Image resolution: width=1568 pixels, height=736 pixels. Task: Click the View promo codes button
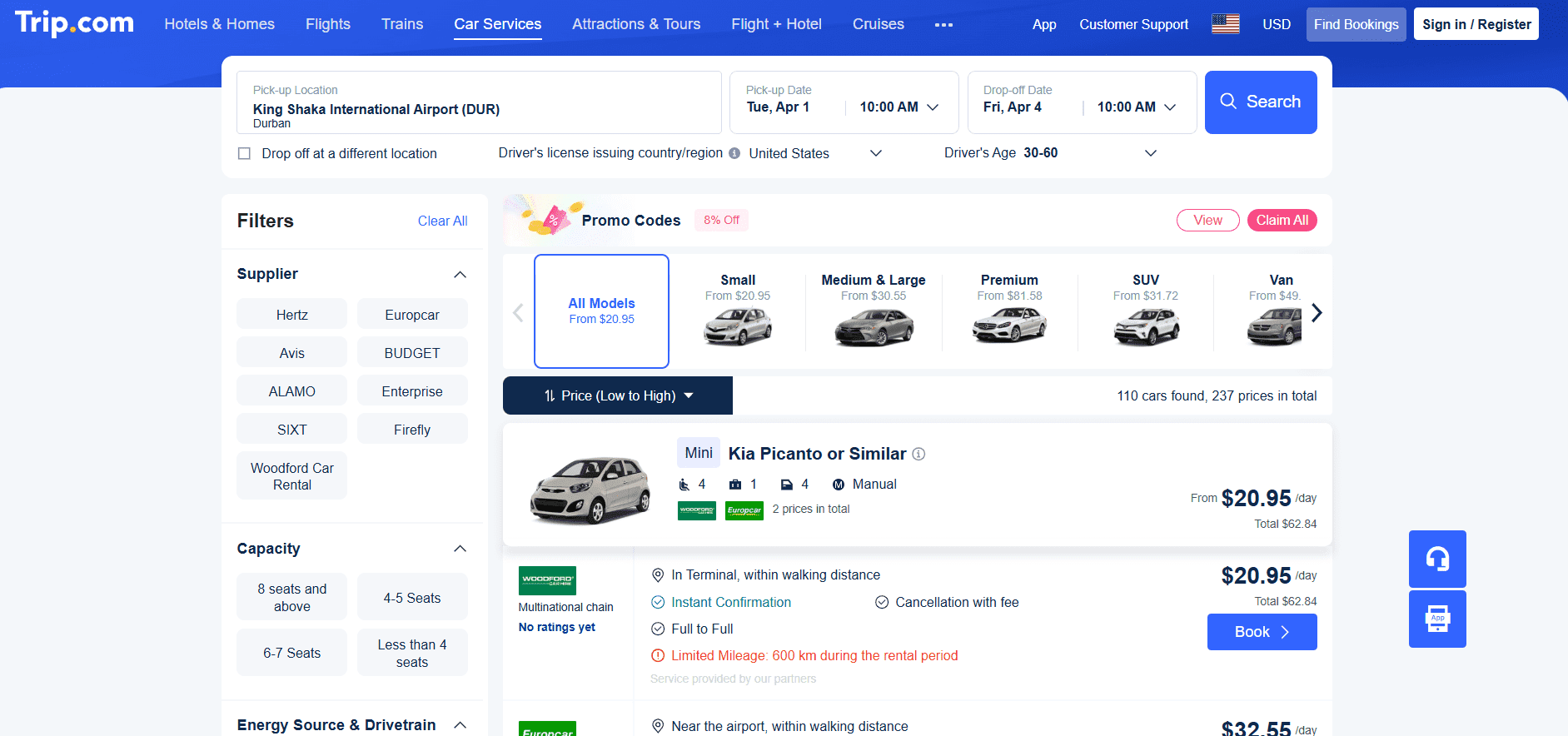[x=1207, y=220]
